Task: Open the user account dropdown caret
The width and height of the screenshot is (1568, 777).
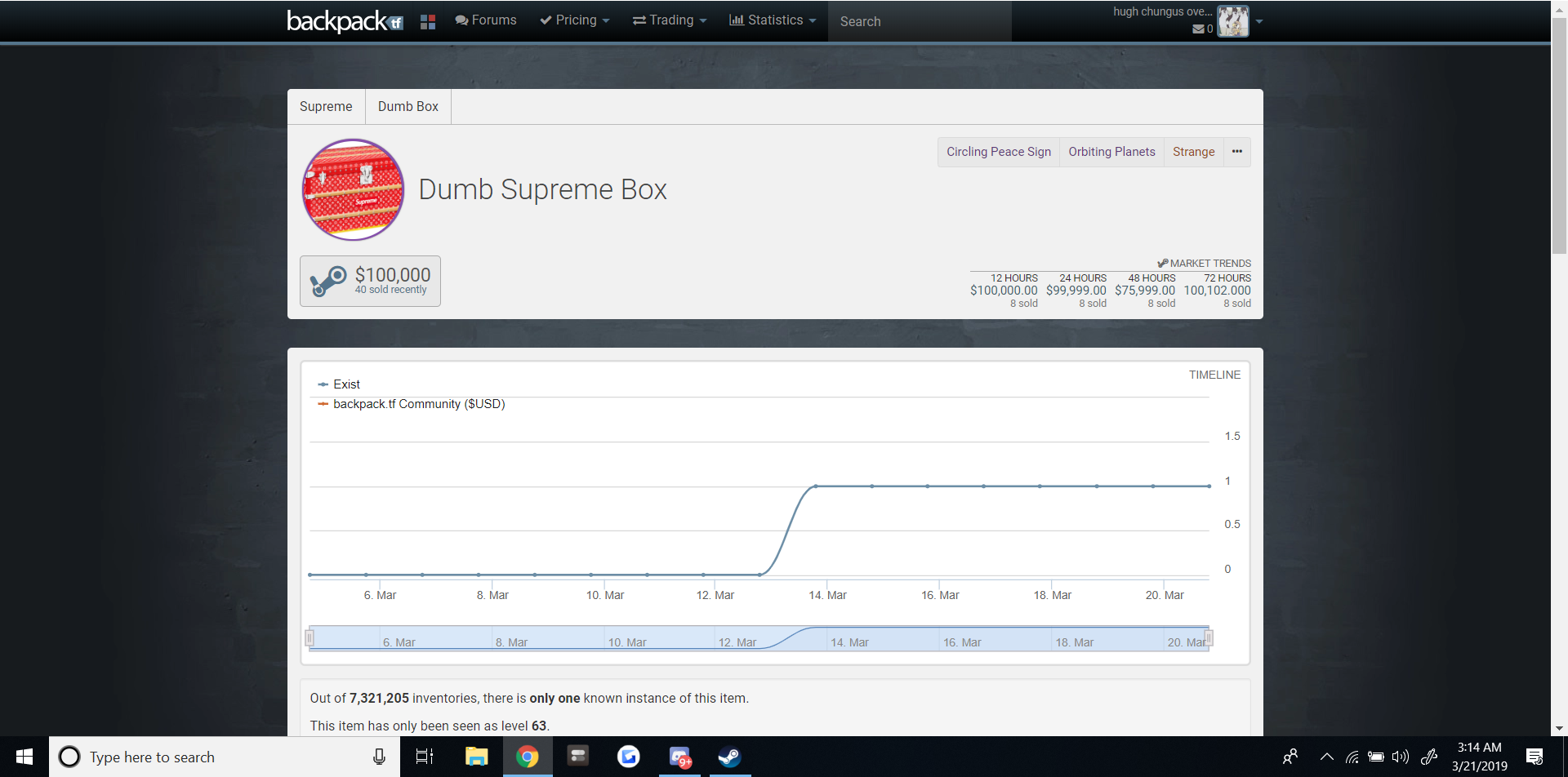Action: [1259, 22]
